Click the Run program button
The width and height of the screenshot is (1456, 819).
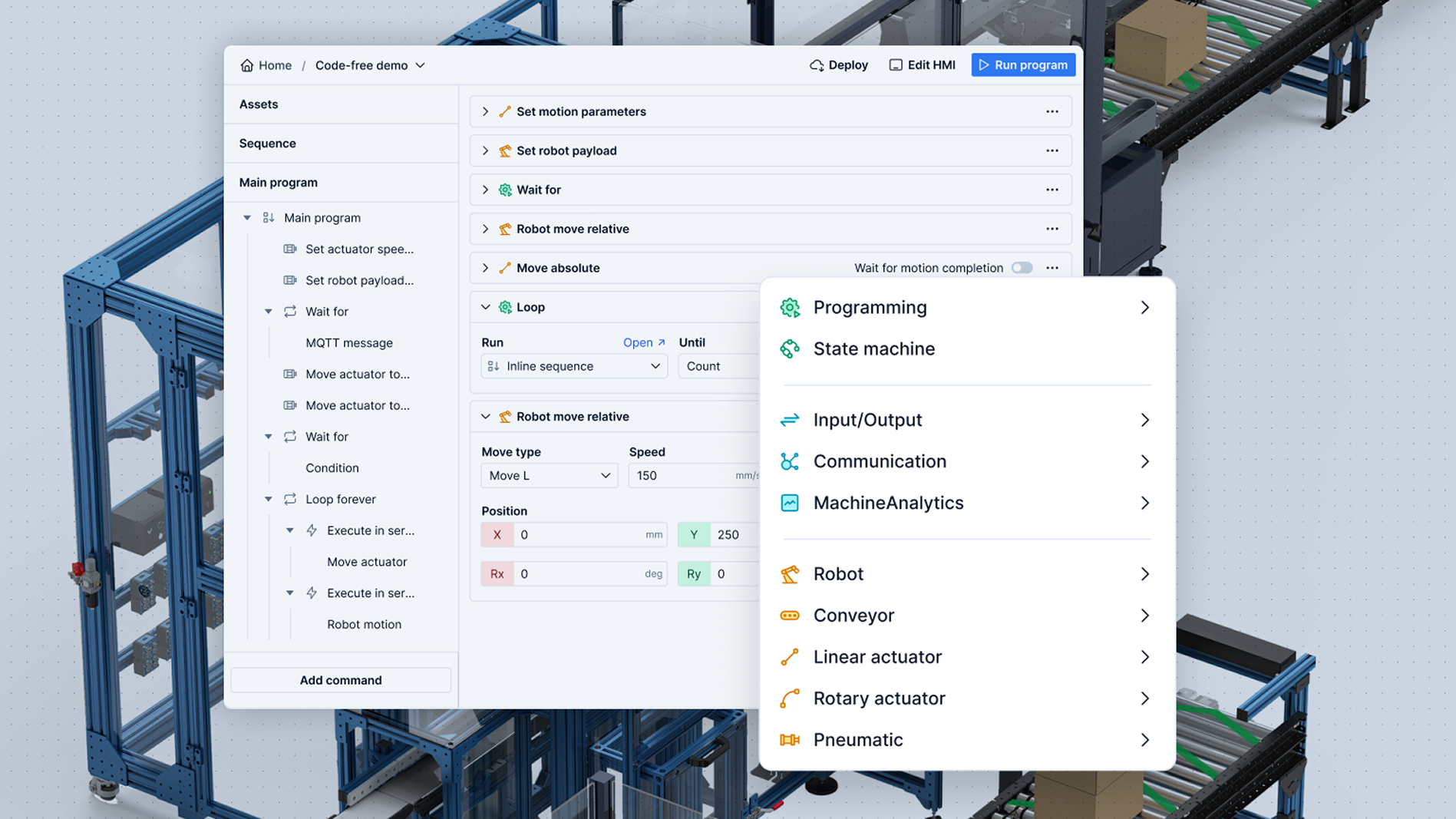click(x=1023, y=64)
